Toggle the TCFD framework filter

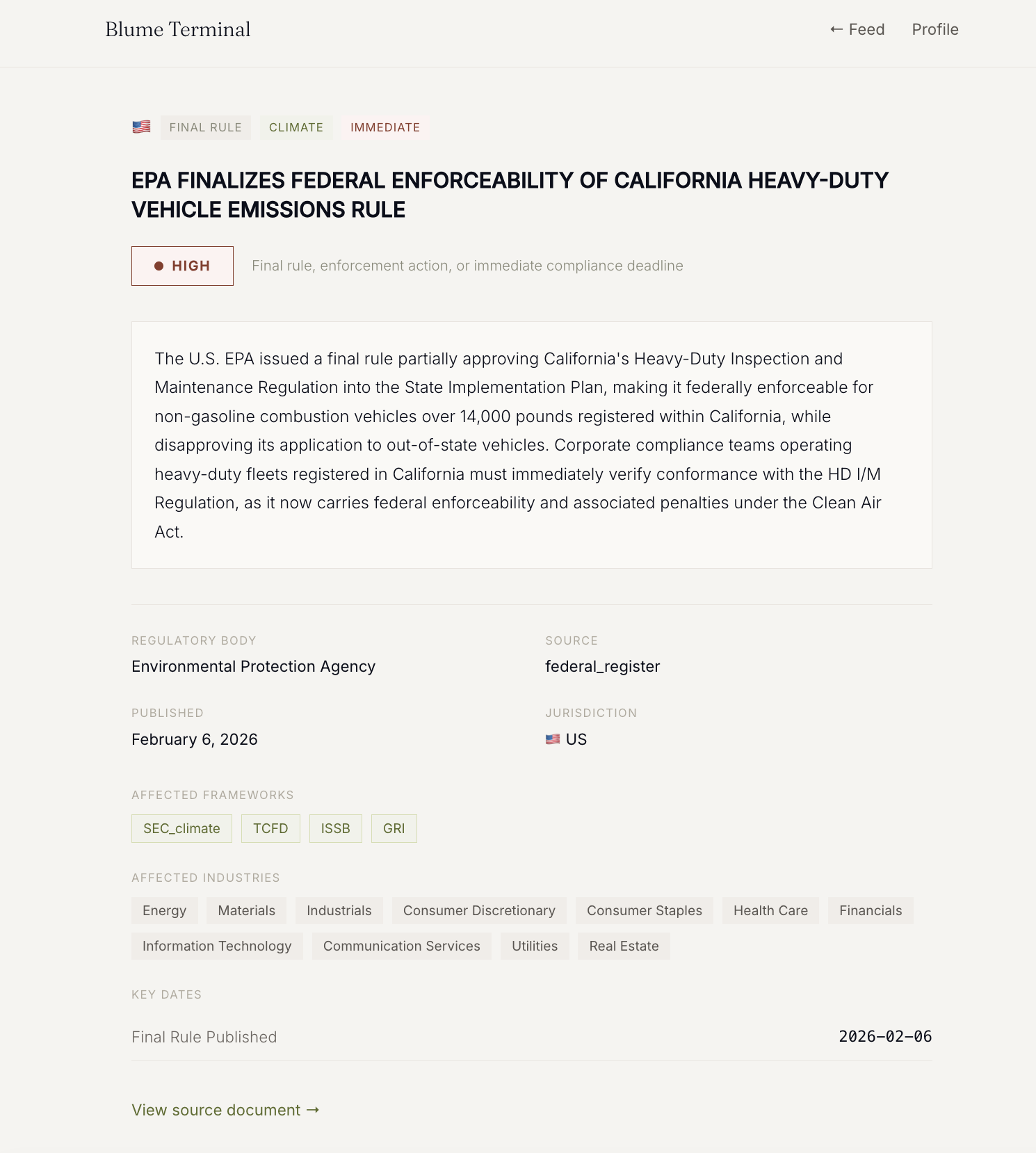click(x=270, y=828)
